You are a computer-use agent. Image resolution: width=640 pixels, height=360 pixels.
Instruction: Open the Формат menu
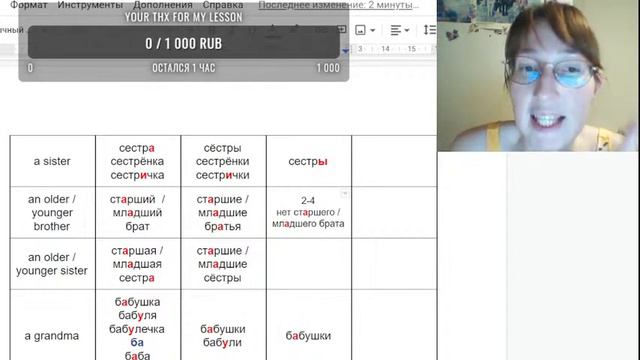point(29,5)
